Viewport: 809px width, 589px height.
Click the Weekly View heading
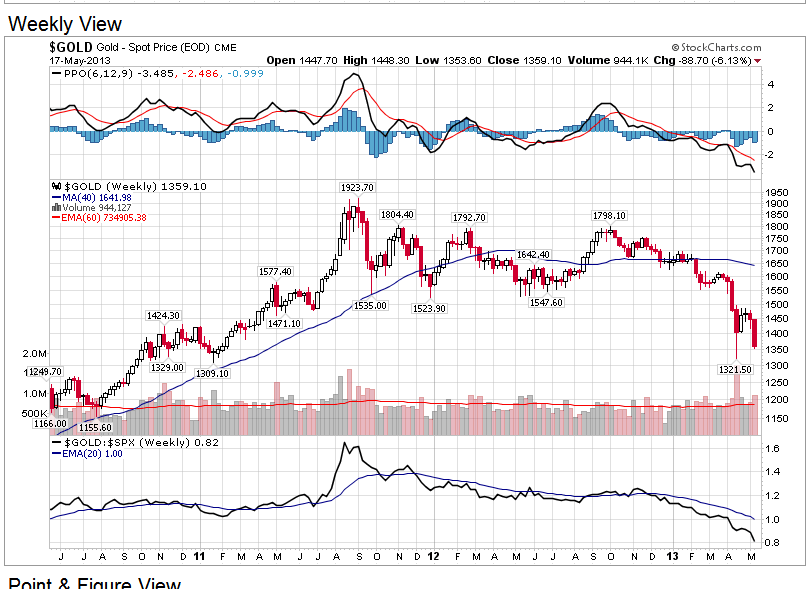tap(65, 24)
